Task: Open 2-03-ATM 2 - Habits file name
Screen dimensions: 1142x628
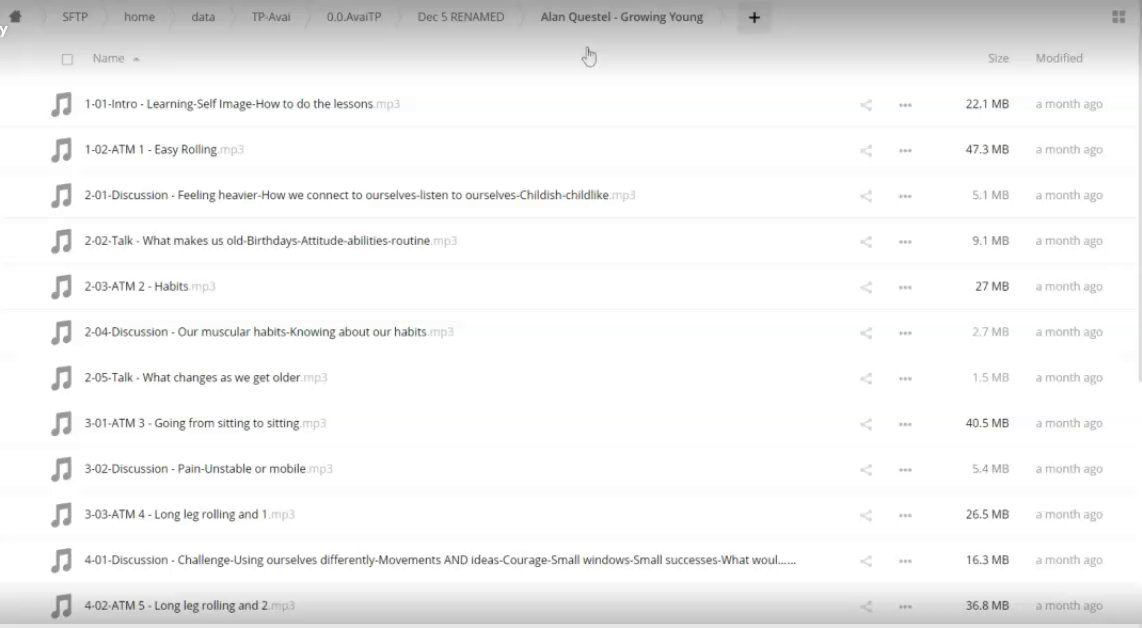Action: pos(150,286)
